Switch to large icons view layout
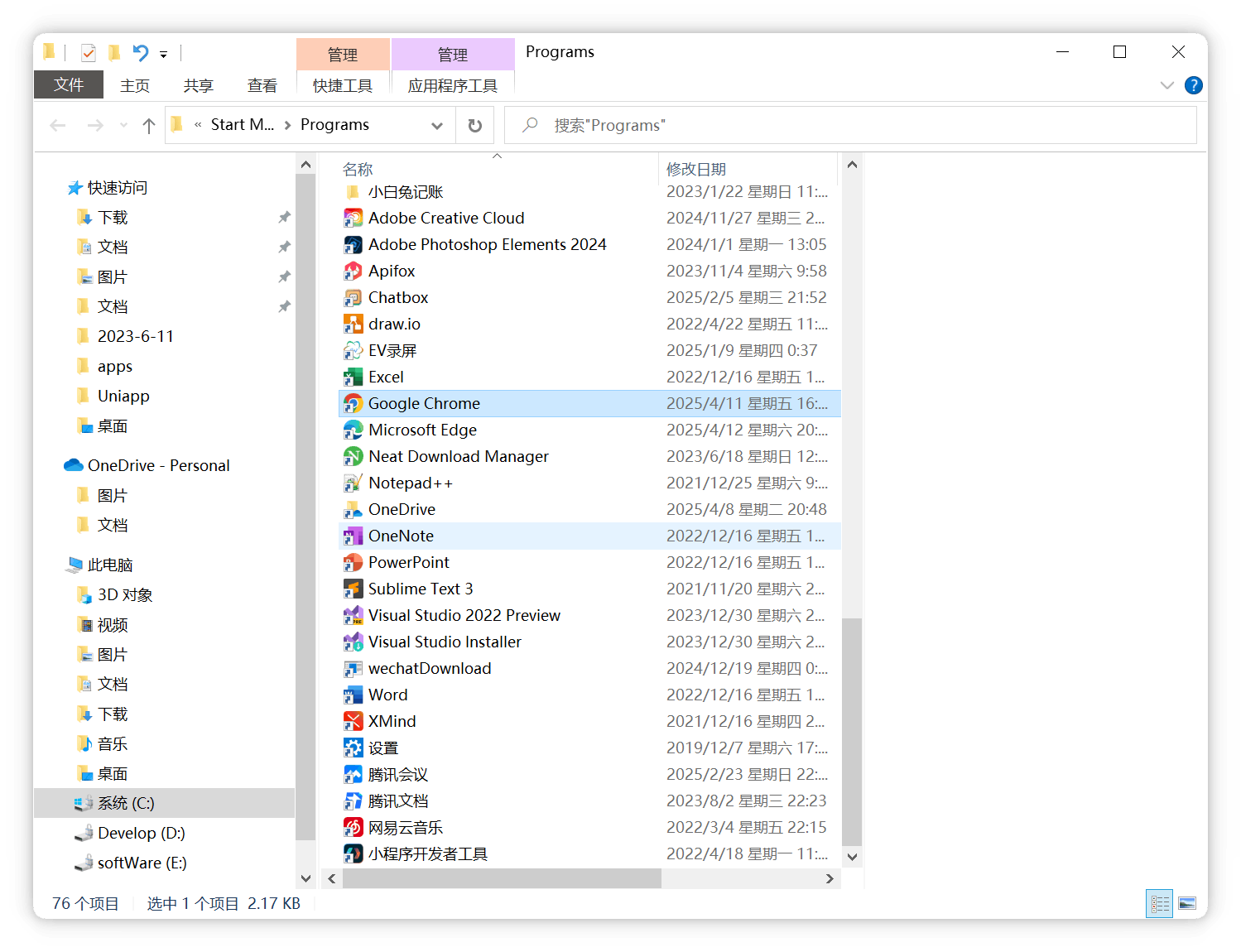 1187,903
